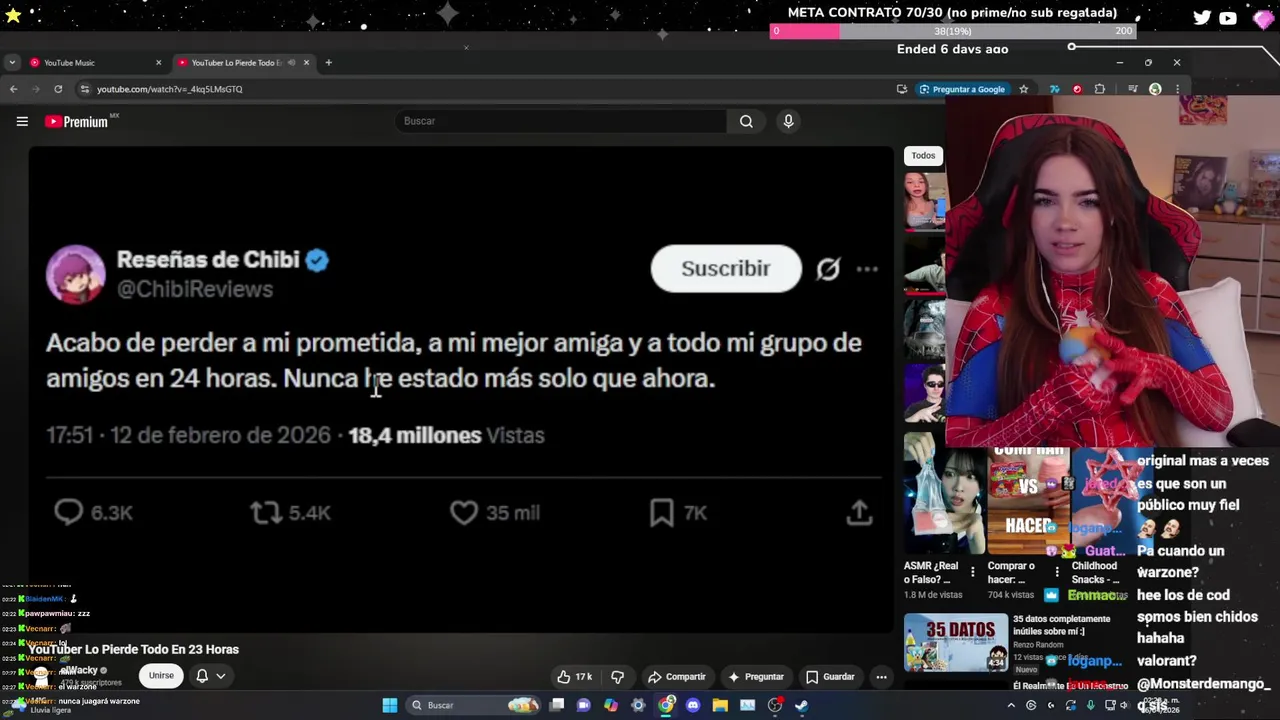The height and width of the screenshot is (720, 1280).
Task: Open the Preguntar AI button
Action: (756, 677)
